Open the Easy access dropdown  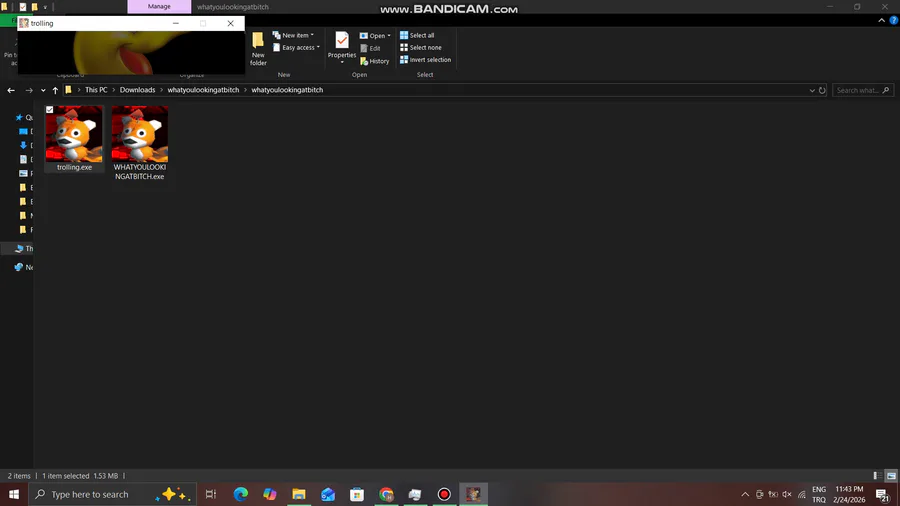point(296,48)
